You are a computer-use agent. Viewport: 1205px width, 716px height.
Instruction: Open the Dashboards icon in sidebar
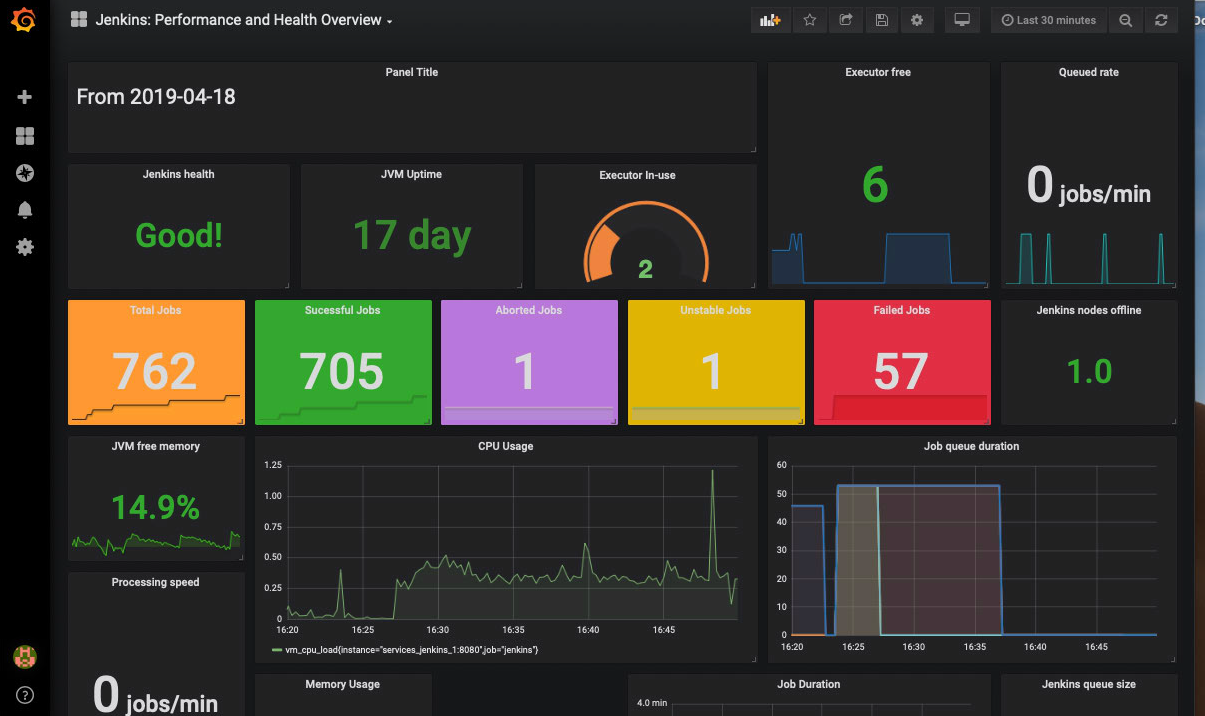click(25, 136)
